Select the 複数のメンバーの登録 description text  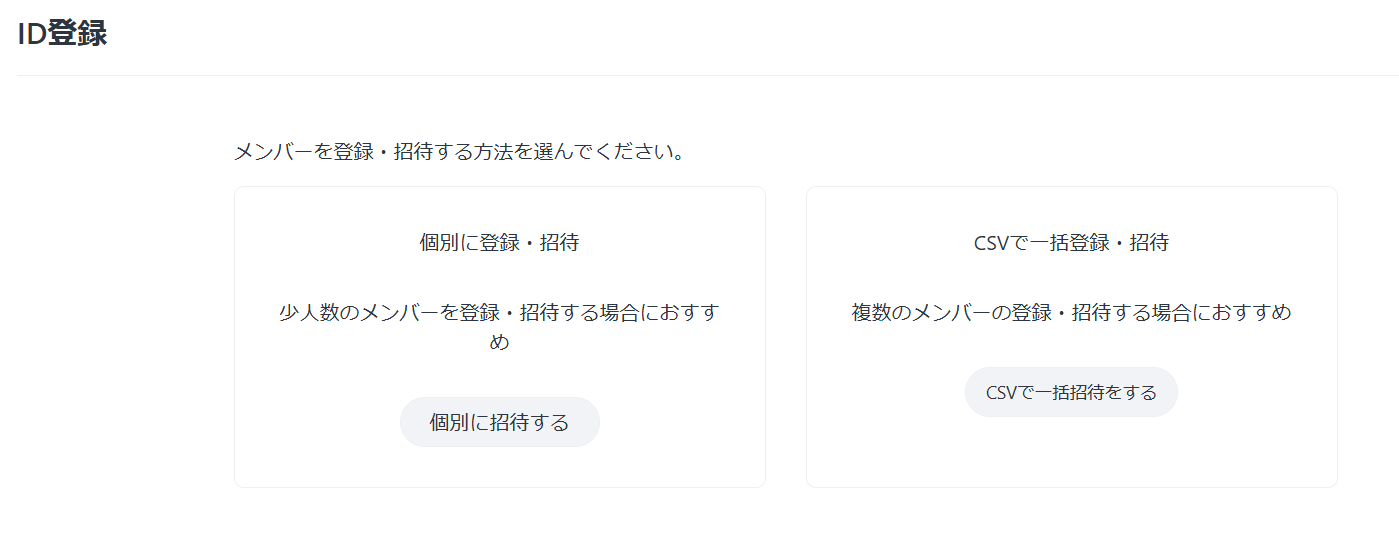click(1071, 313)
